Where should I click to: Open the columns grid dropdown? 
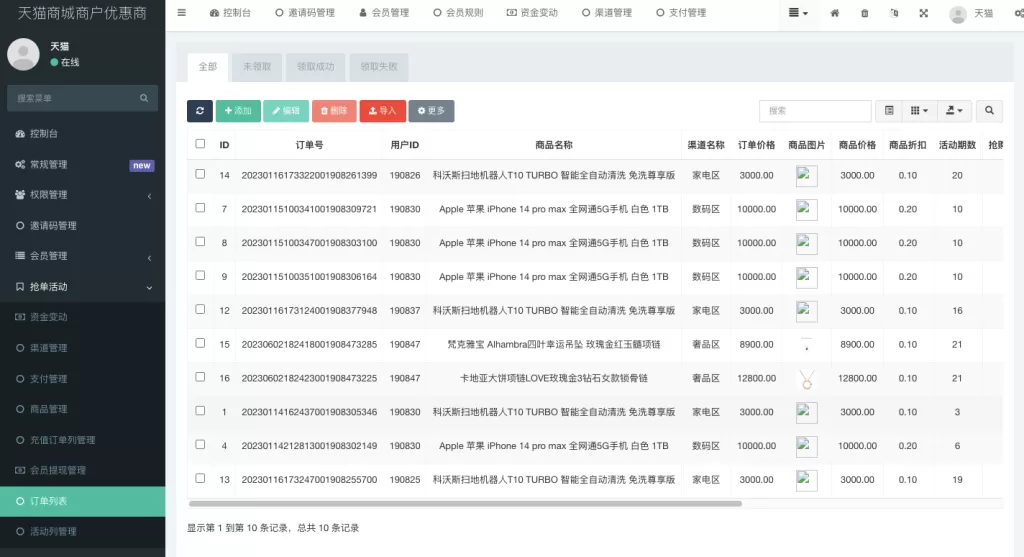(x=919, y=111)
